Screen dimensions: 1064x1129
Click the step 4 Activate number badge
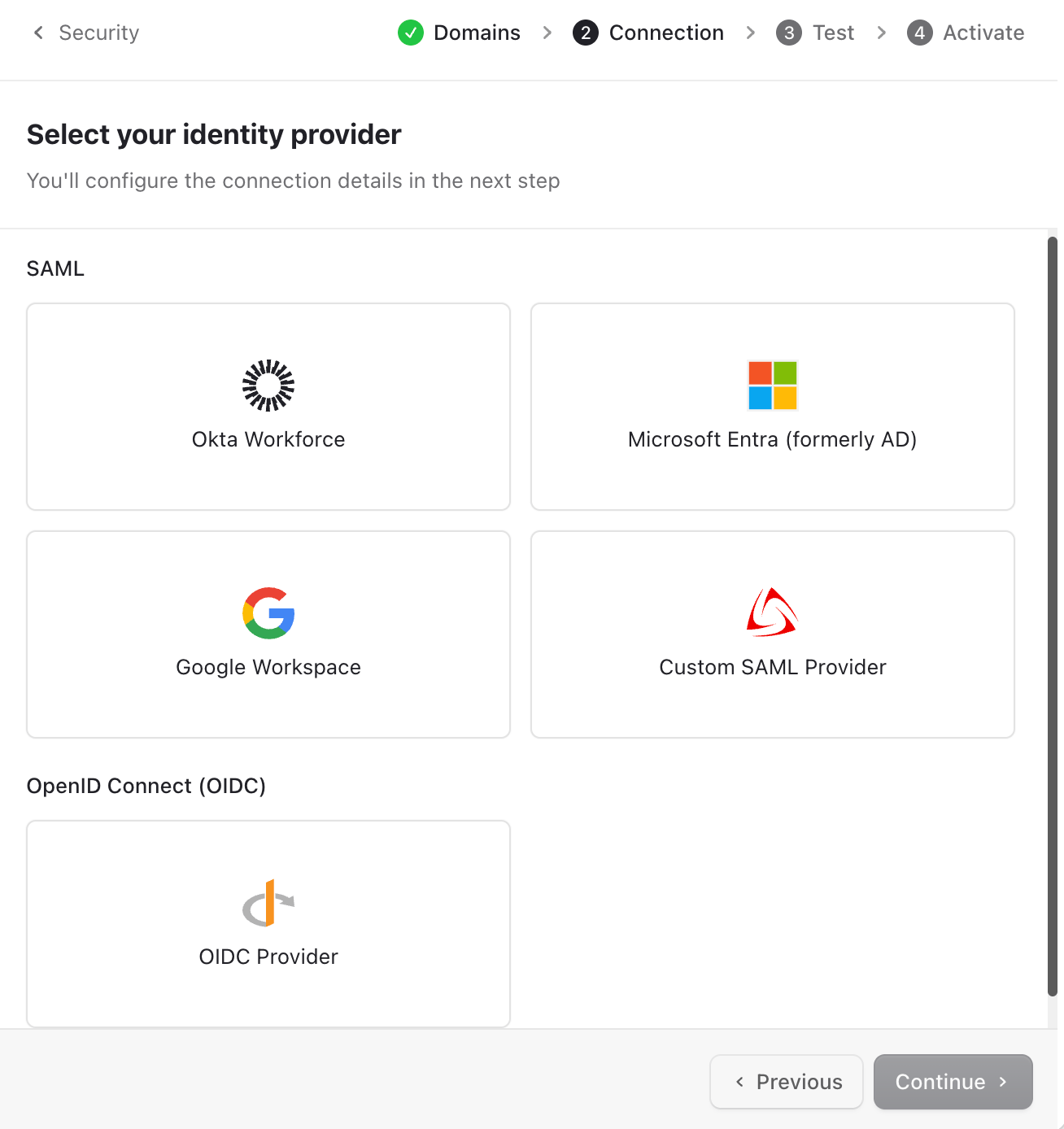tap(920, 33)
